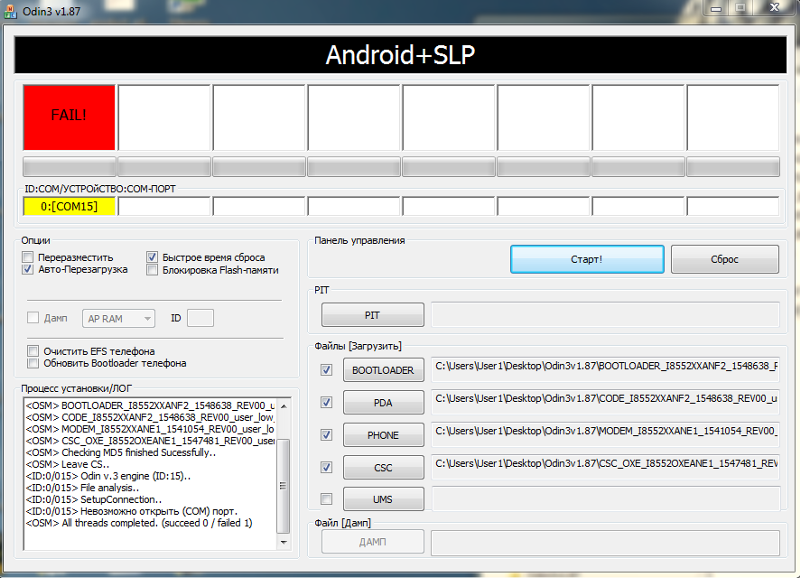Image resolution: width=800 pixels, height=578 pixels.
Task: Uncheck Авто-Перезагрузка option
Action: (x=28, y=269)
